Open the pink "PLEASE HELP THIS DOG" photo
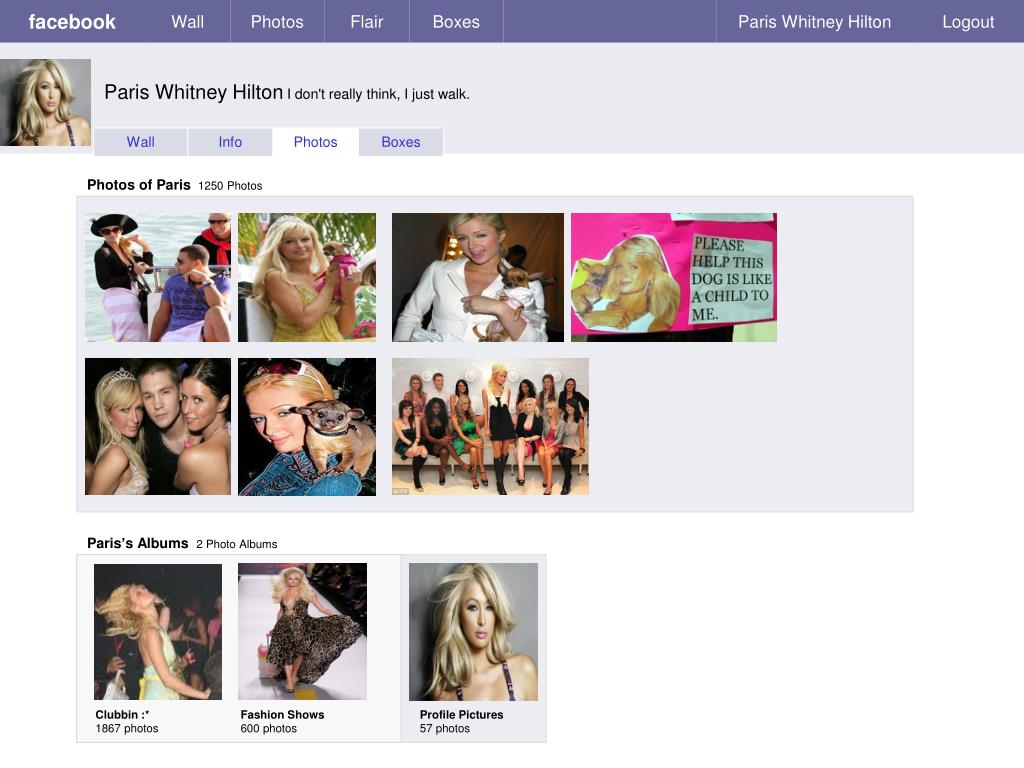 674,277
